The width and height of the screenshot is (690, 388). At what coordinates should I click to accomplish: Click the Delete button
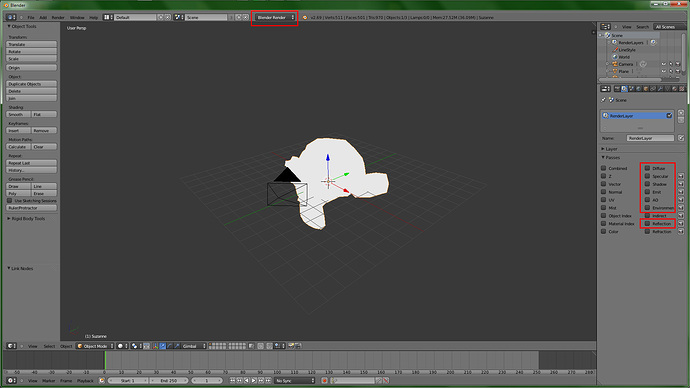click(x=31, y=91)
